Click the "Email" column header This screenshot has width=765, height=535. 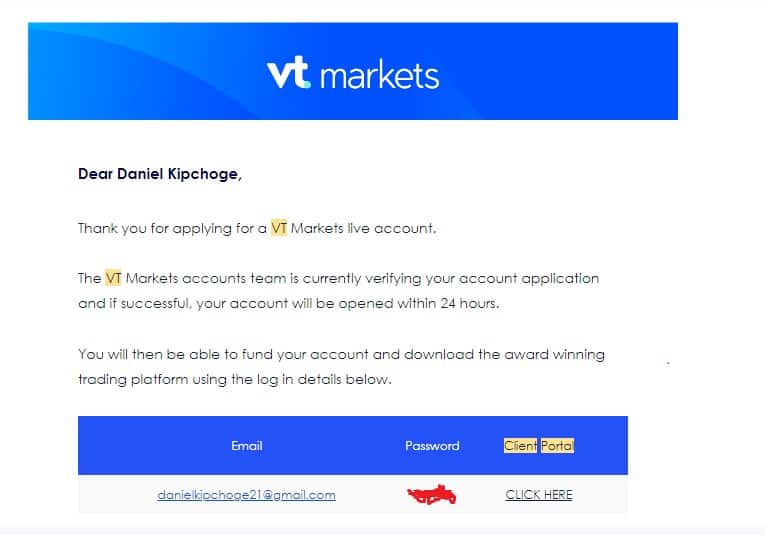pos(246,446)
